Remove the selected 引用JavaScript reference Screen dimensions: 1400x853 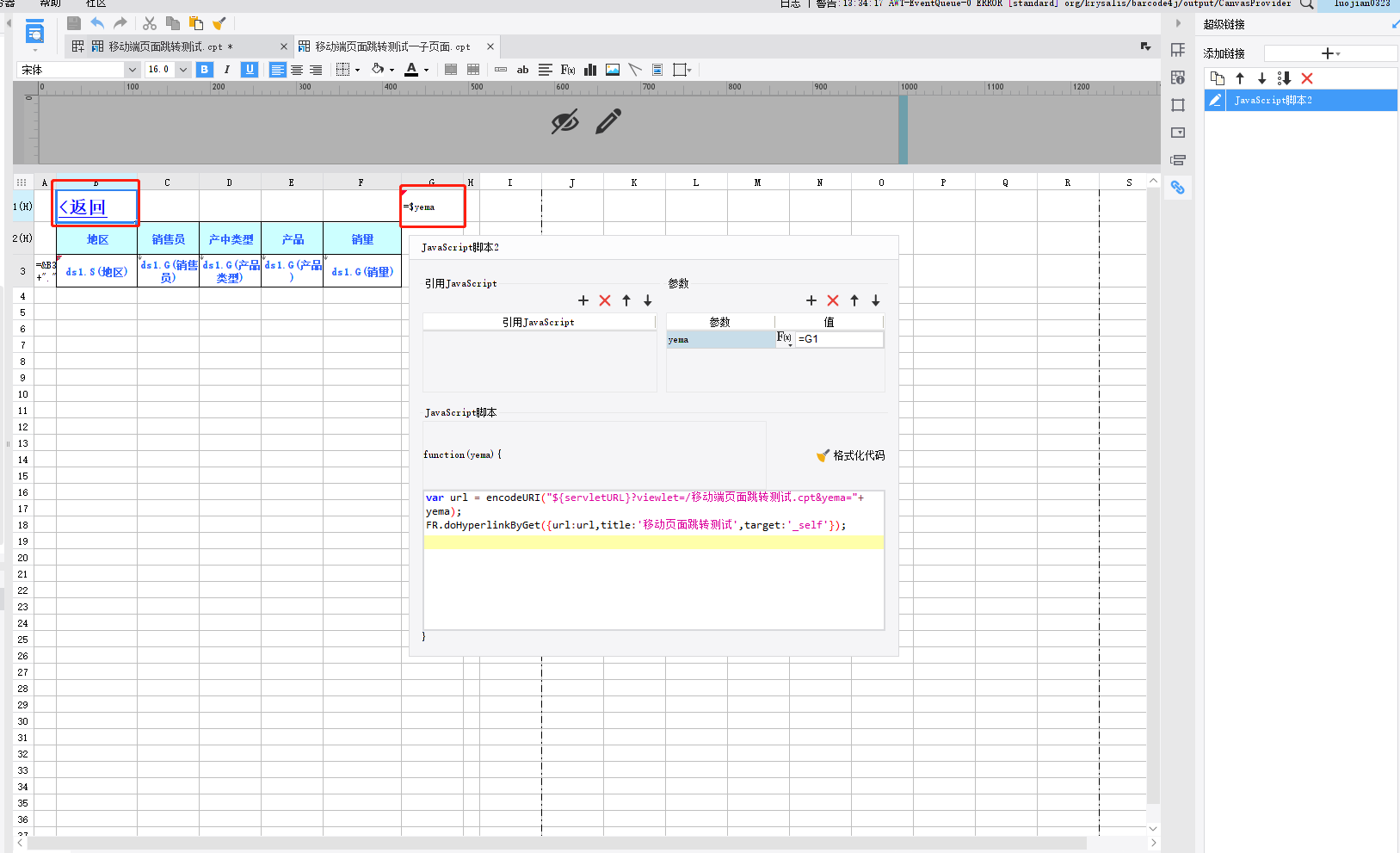pyautogui.click(x=605, y=300)
